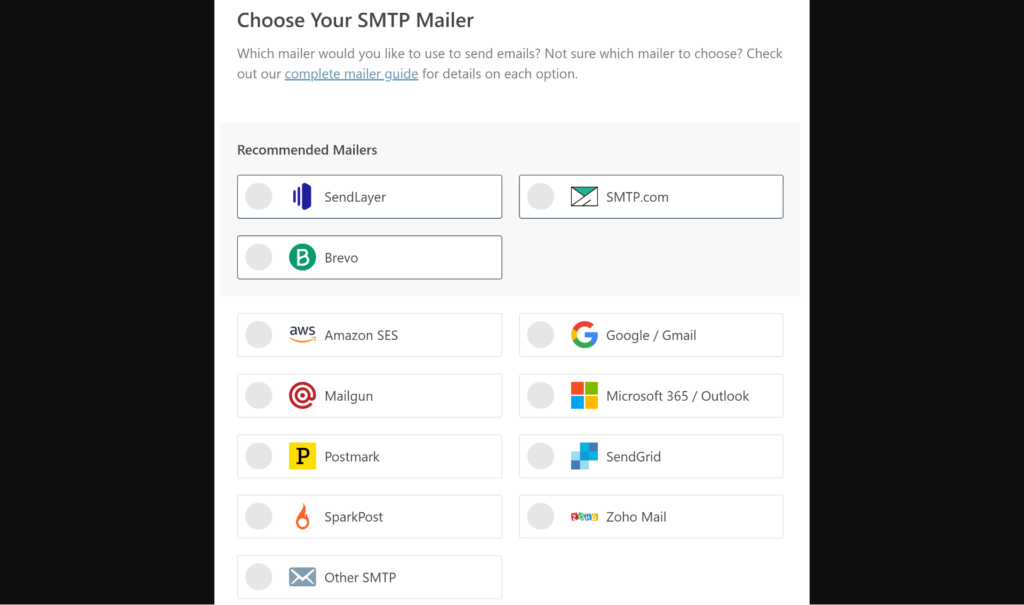
Task: Click the Microsoft four-square logo
Action: [x=584, y=395]
